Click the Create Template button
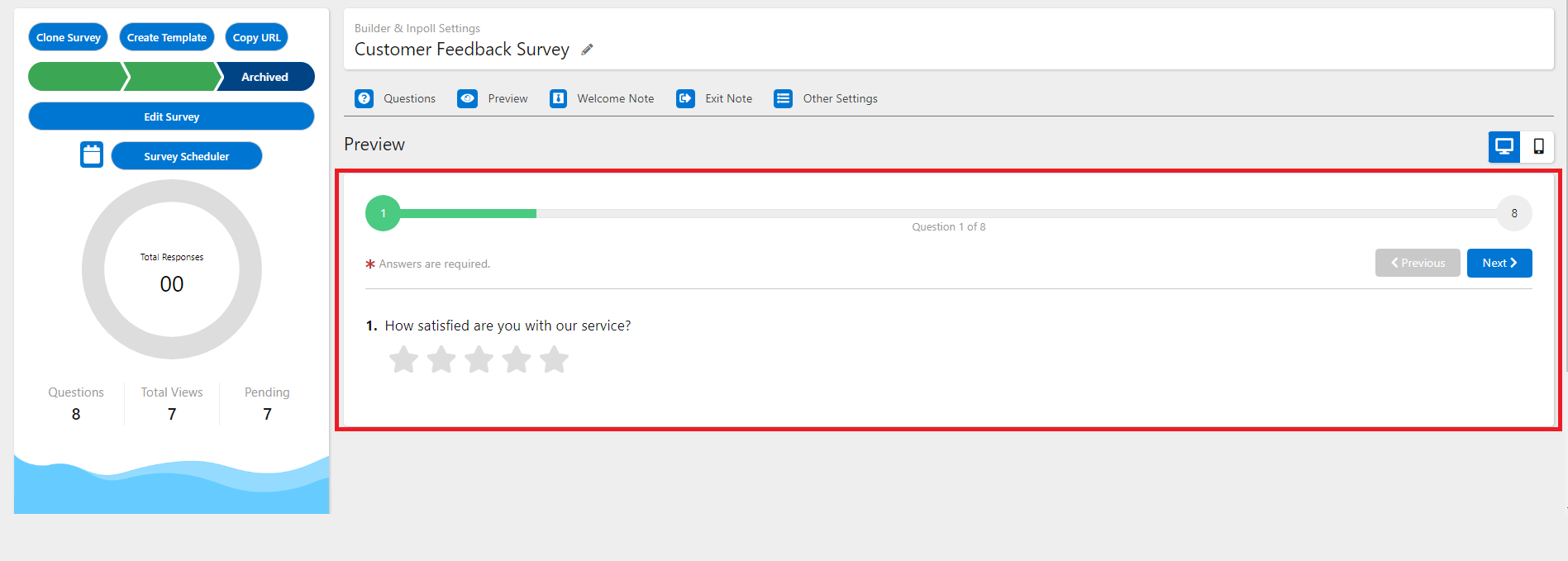Image resolution: width=1568 pixels, height=561 pixels. (x=167, y=37)
